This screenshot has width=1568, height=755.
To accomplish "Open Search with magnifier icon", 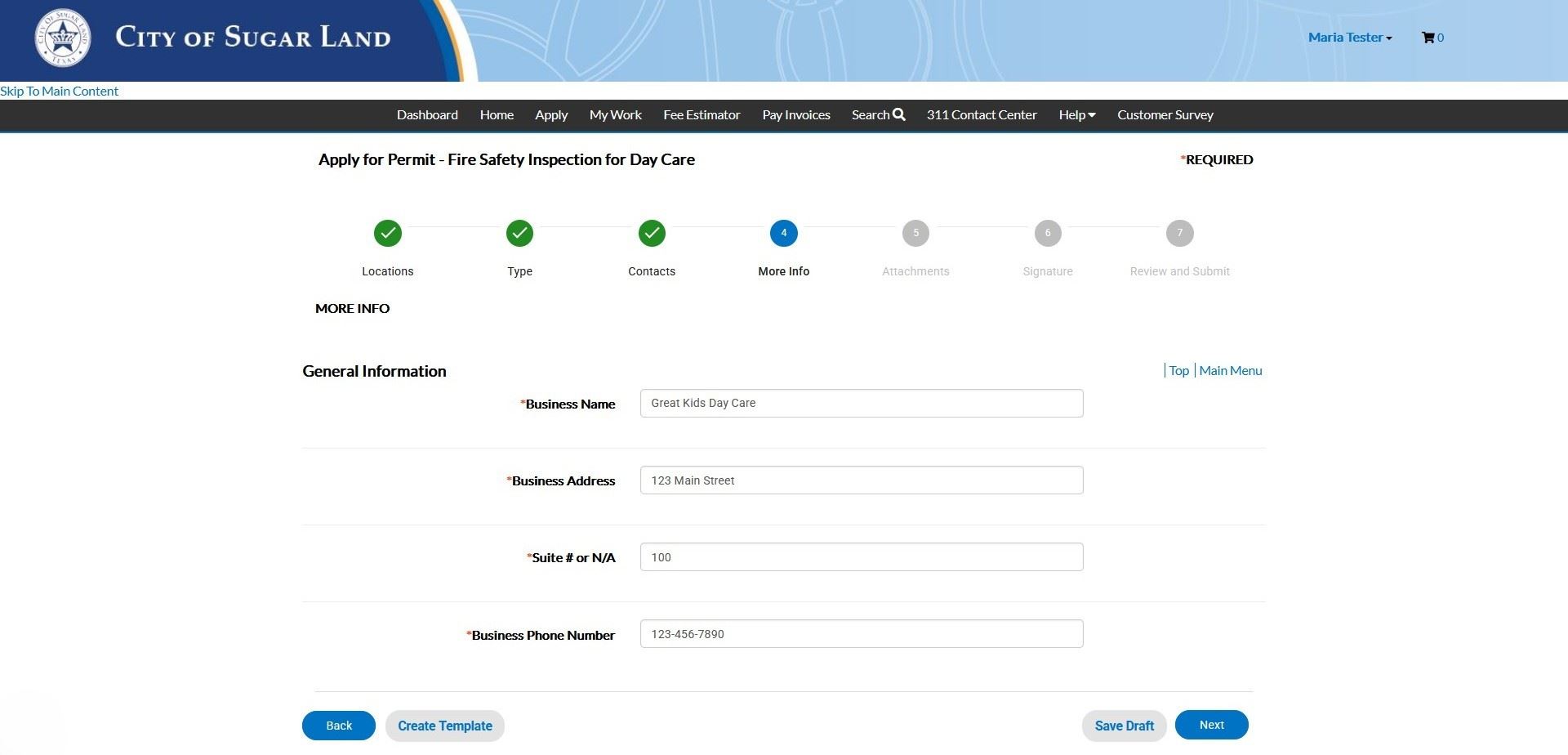I will [x=878, y=115].
